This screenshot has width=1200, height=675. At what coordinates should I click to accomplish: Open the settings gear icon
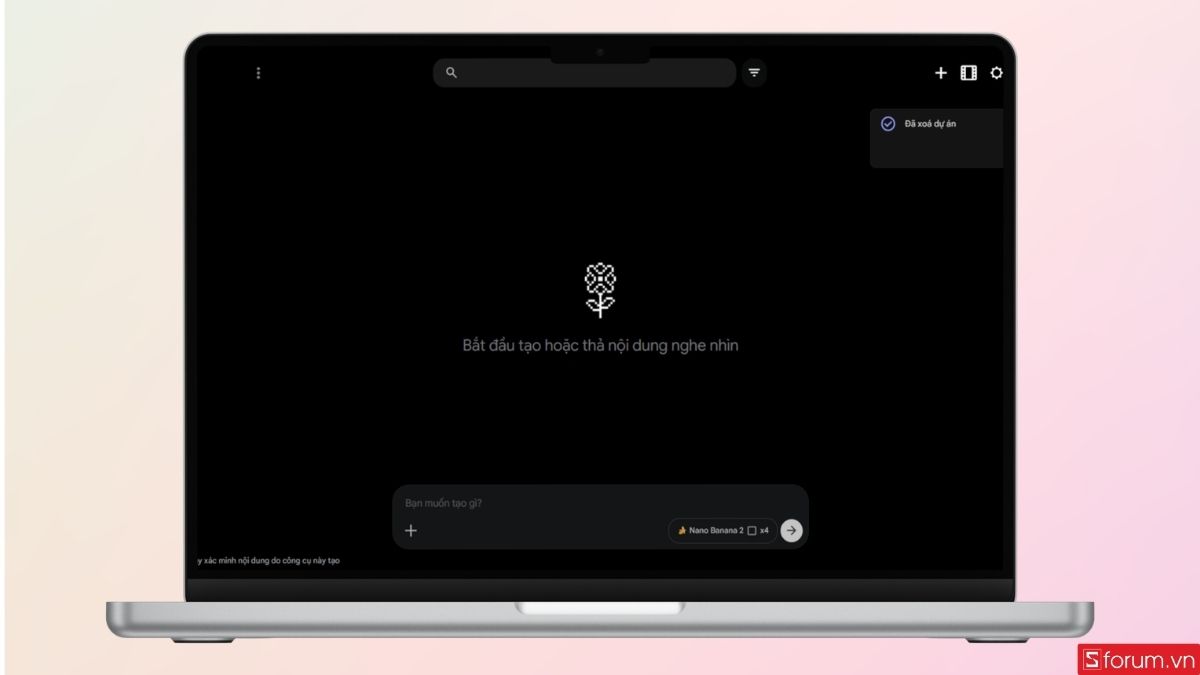click(996, 73)
